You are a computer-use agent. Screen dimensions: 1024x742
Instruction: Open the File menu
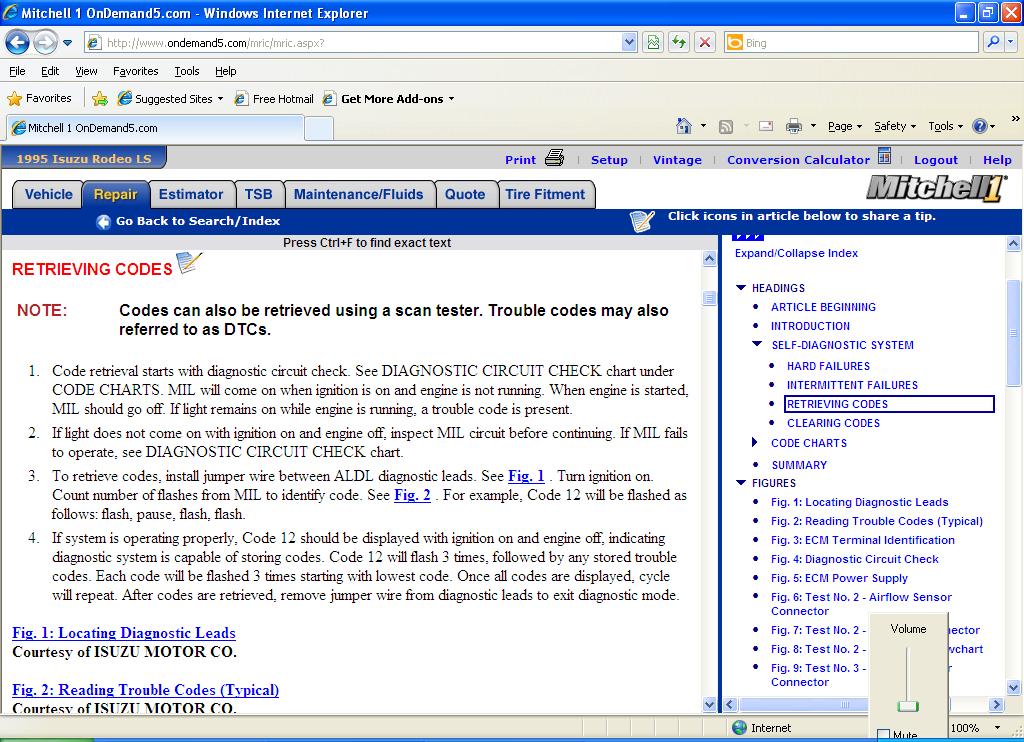coord(17,71)
